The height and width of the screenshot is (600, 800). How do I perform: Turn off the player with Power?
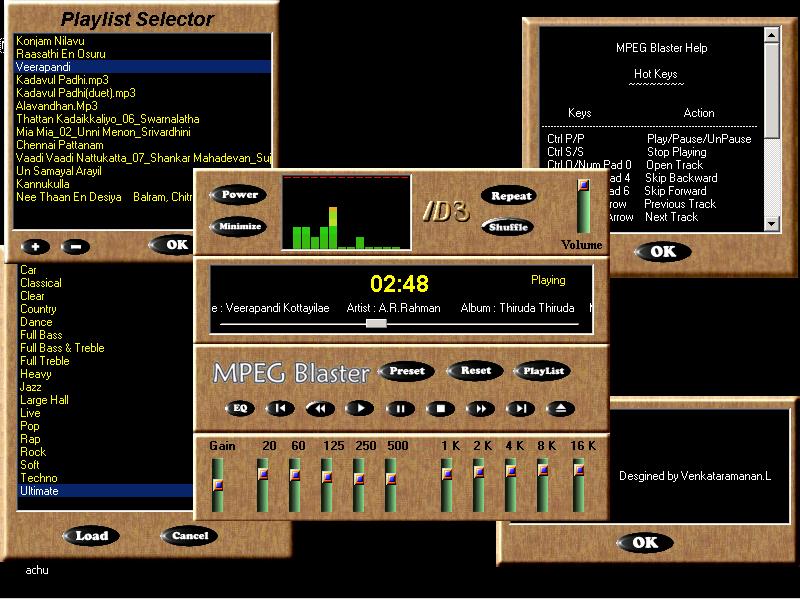239,194
